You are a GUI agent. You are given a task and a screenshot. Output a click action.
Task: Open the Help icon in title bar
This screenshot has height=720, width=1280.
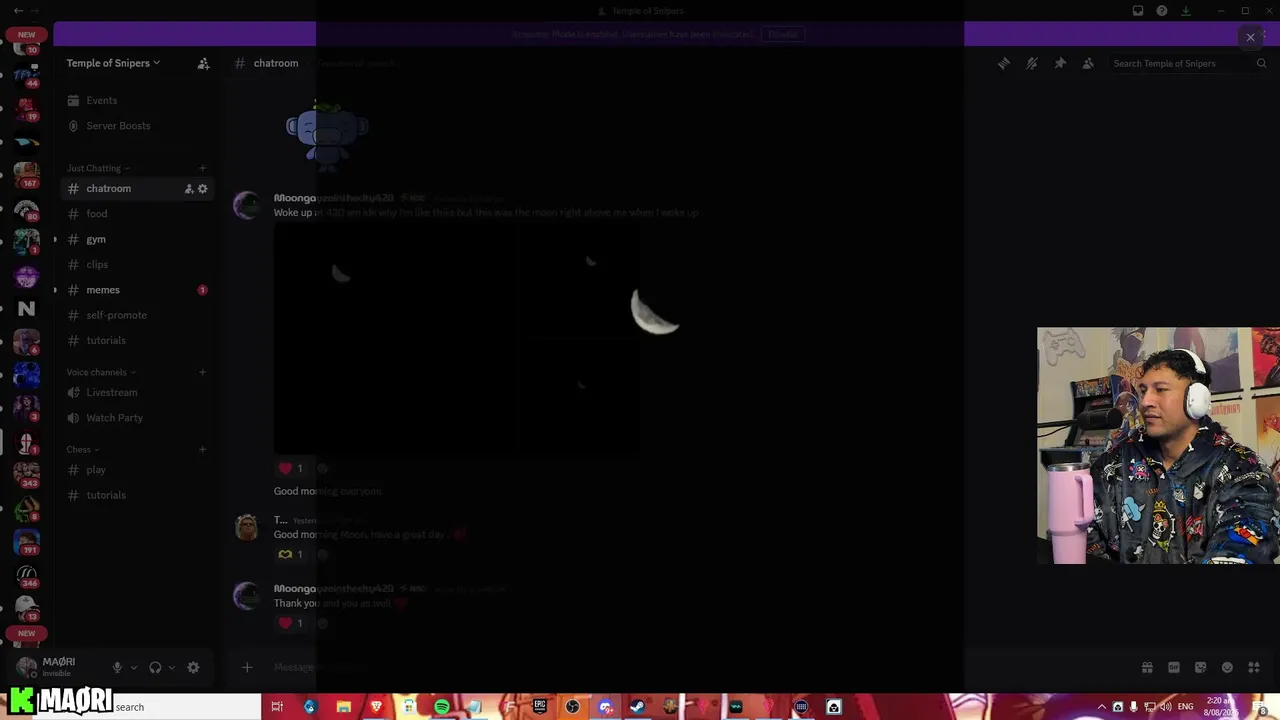(1162, 11)
